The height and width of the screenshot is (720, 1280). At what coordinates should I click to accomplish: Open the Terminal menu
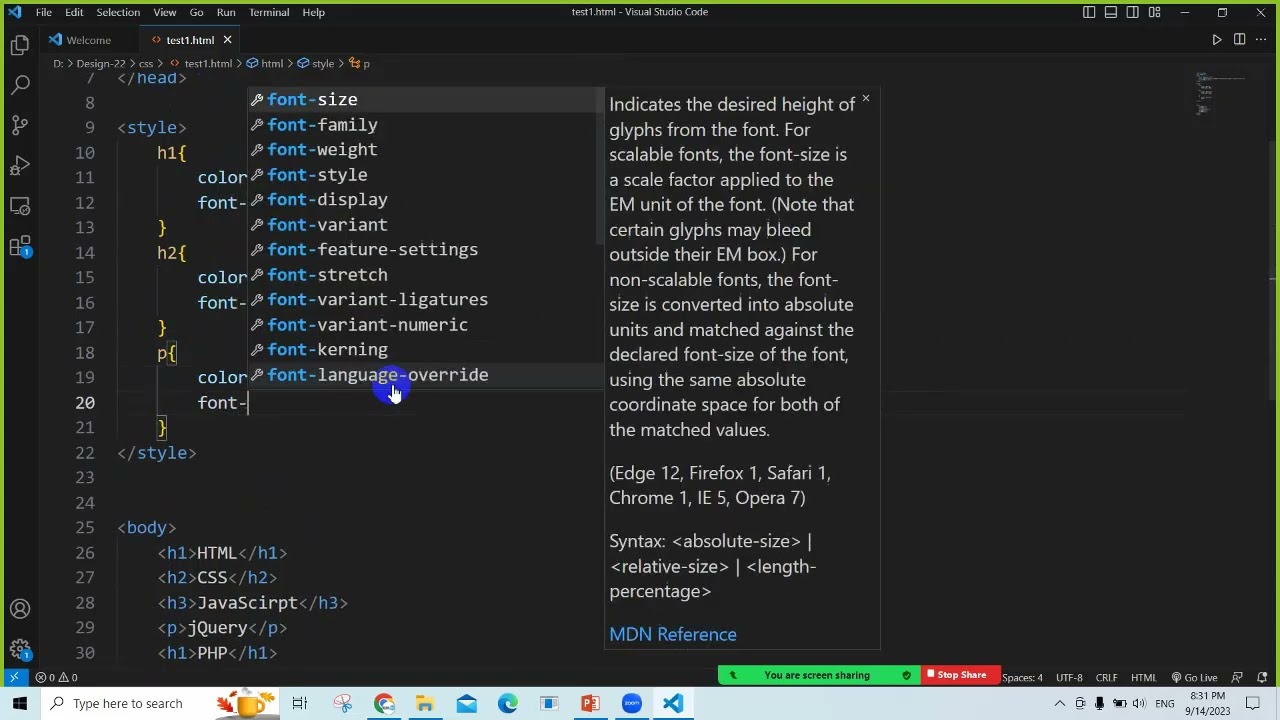point(269,12)
